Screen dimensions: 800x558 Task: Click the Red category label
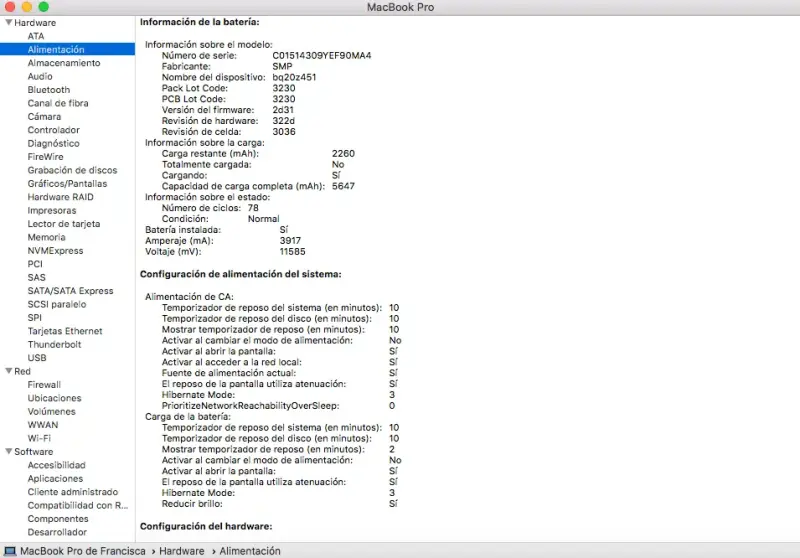pos(22,371)
